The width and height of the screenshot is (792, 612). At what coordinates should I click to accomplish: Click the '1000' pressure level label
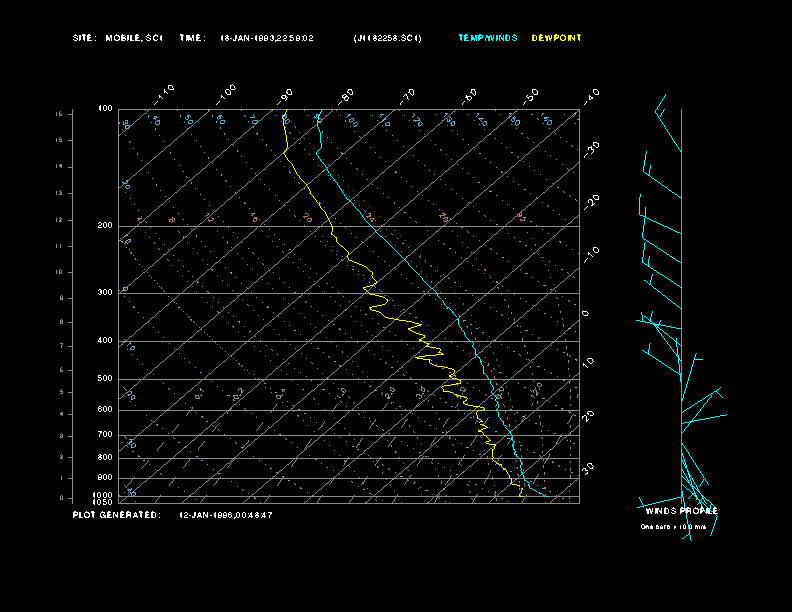[x=103, y=495]
